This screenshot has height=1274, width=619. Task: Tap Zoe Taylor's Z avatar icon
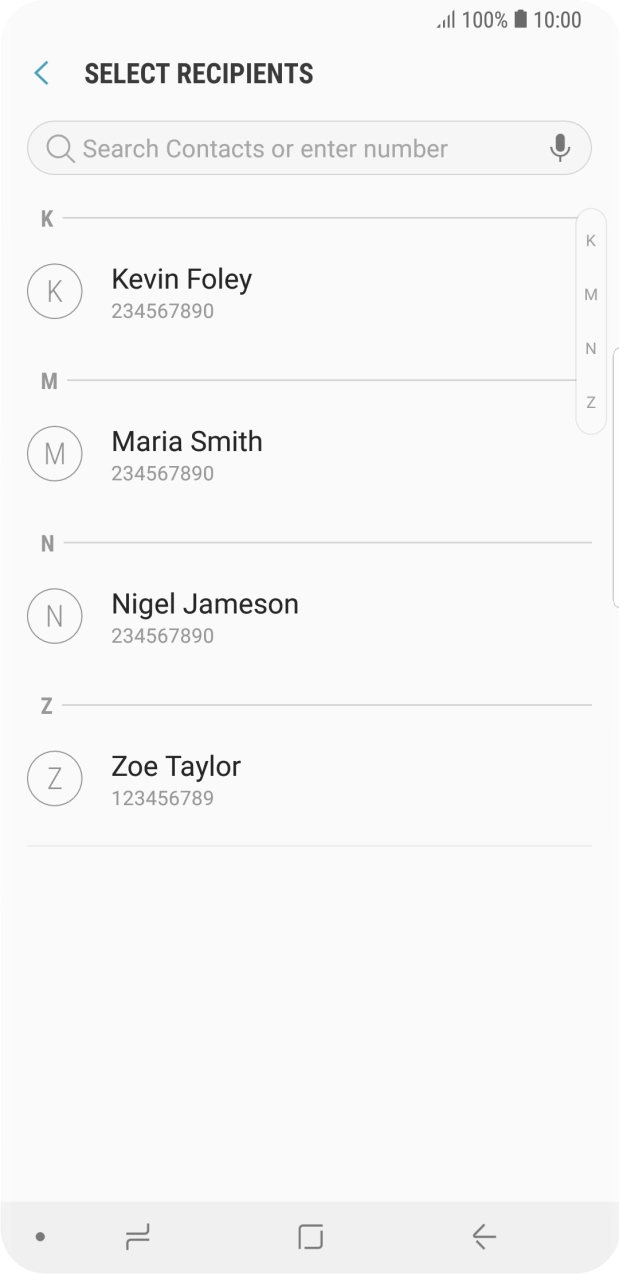click(x=55, y=778)
